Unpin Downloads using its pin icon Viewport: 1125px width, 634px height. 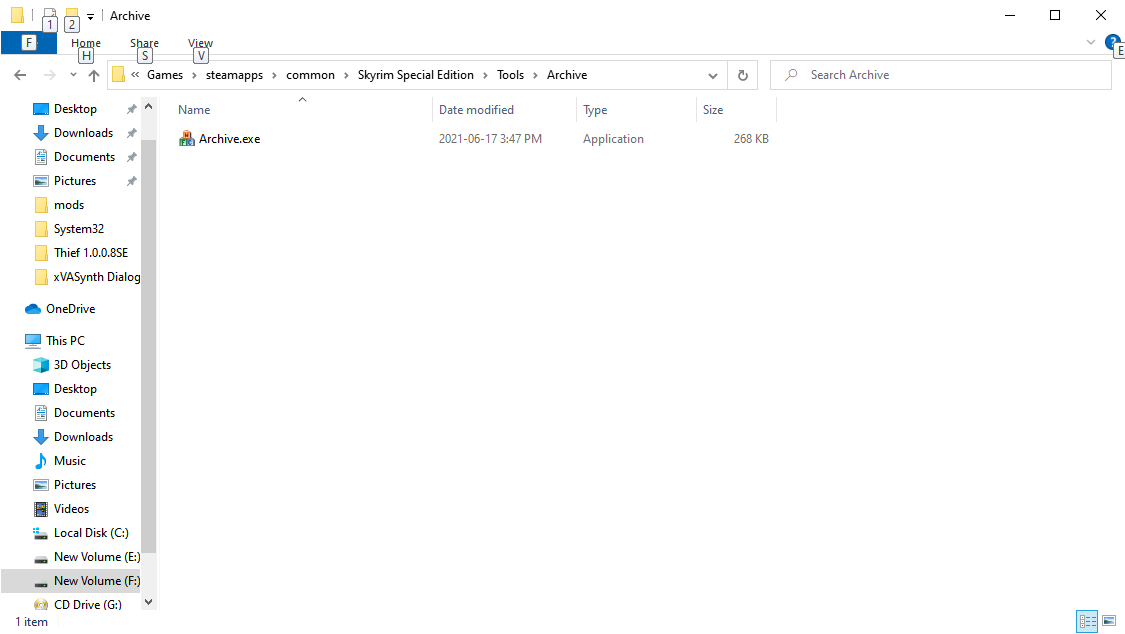tap(131, 133)
